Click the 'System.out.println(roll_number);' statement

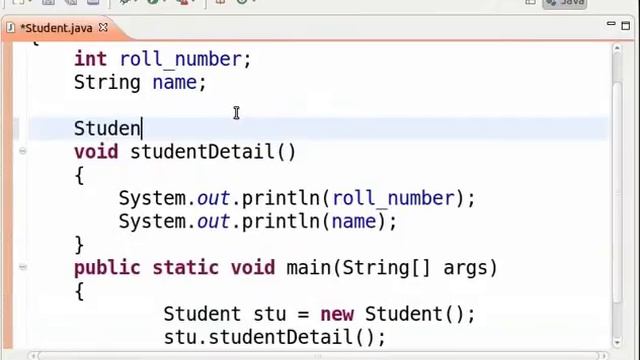[x=297, y=198]
